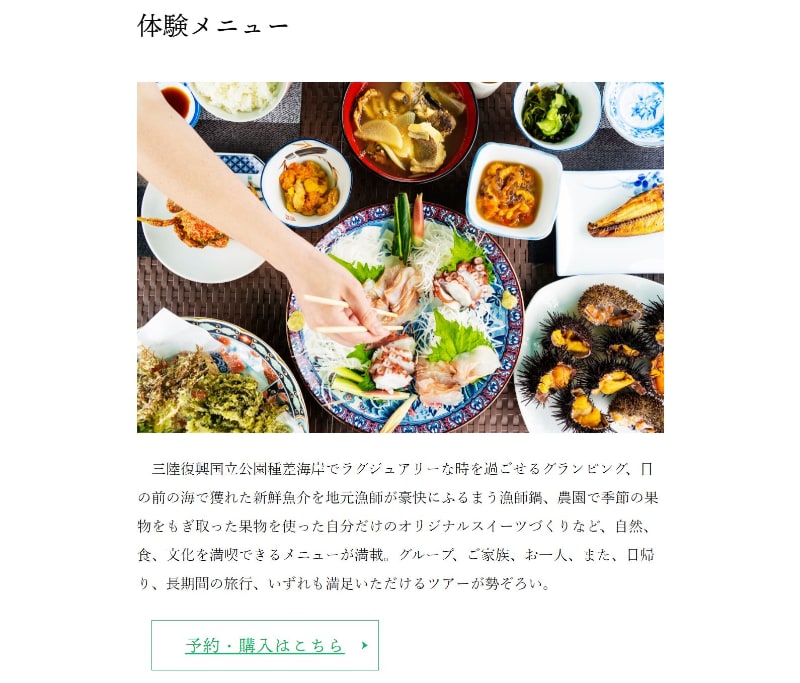Viewport: 800px width, 683px height.
Task: Click the empty blue floral dish
Action: click(x=634, y=113)
